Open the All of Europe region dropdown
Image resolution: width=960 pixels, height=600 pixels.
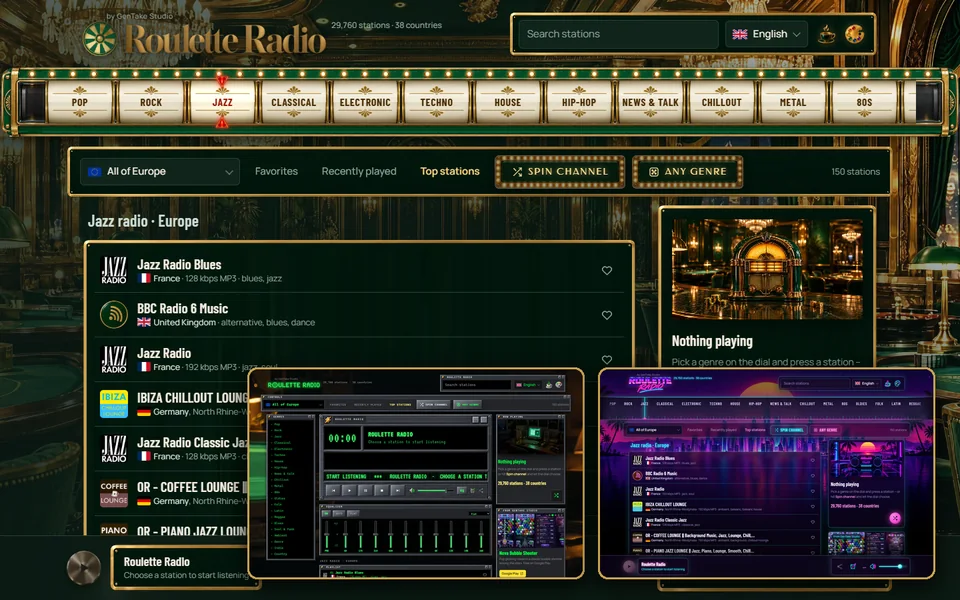(x=160, y=171)
